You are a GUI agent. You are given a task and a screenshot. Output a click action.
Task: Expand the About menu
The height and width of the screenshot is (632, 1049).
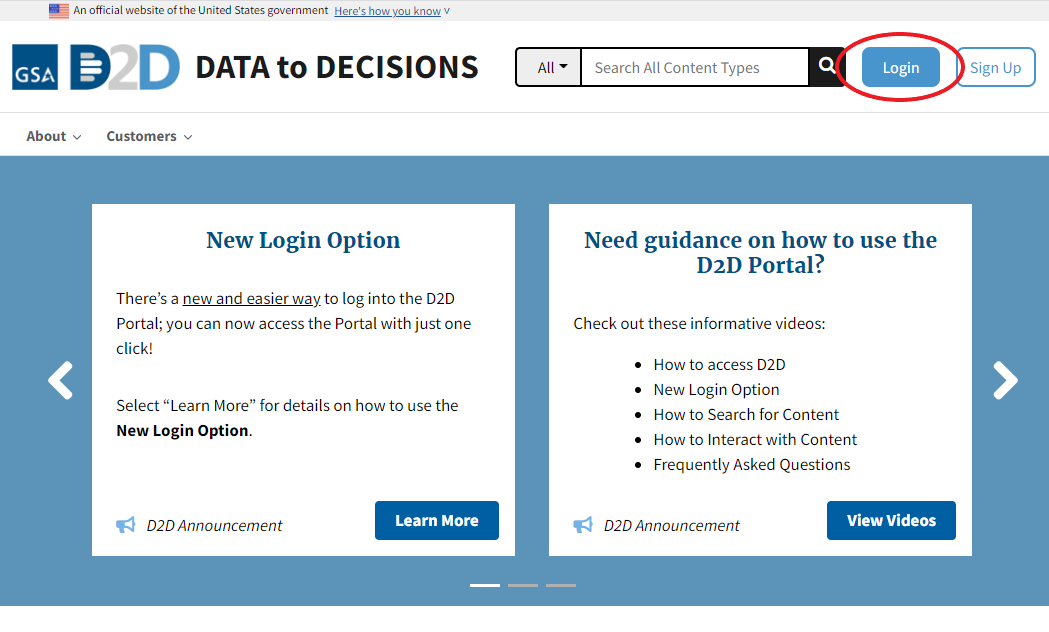point(54,136)
